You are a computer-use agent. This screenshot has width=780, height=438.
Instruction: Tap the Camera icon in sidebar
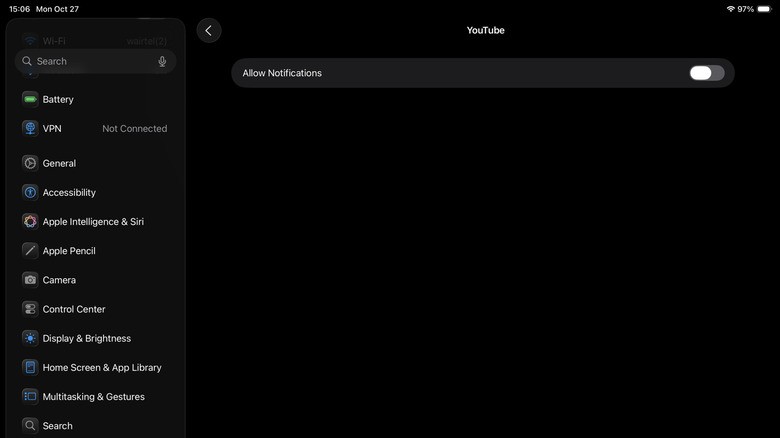coord(30,280)
